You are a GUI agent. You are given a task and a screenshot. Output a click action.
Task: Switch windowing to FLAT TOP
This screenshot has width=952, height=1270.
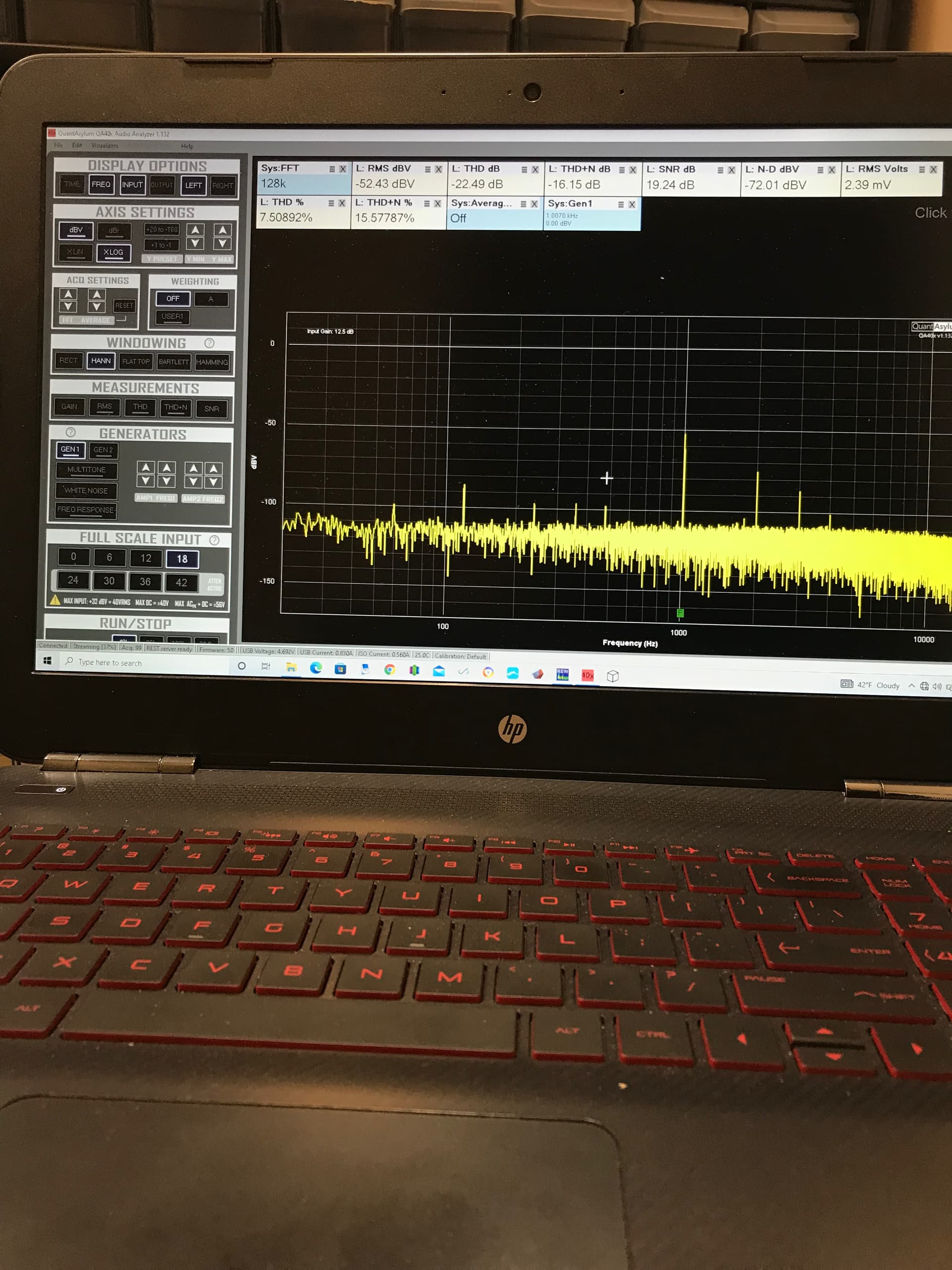click(x=136, y=361)
